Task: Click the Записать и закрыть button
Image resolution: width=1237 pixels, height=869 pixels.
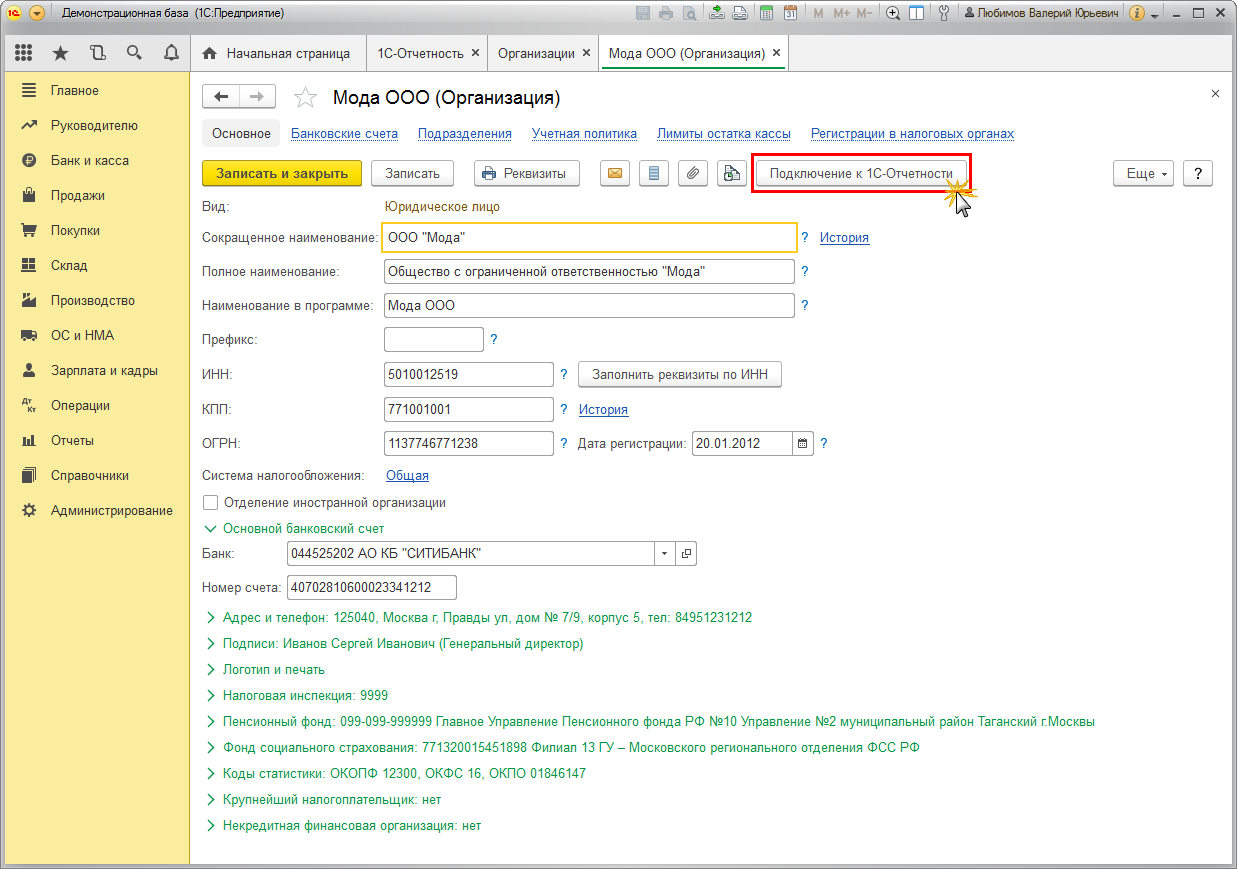Action: tap(281, 173)
